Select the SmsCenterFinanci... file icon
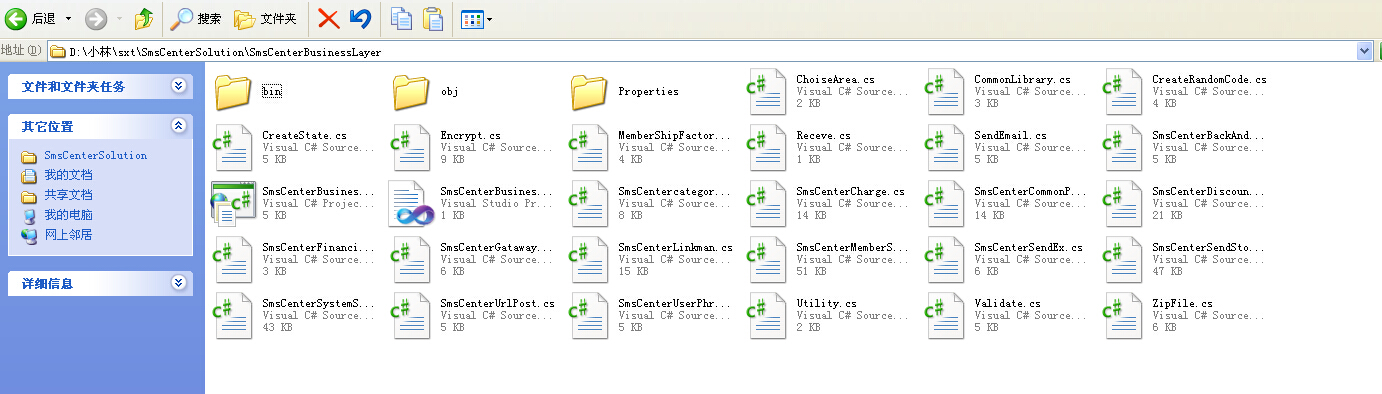Image resolution: width=1382 pixels, height=394 pixels. tap(232, 259)
